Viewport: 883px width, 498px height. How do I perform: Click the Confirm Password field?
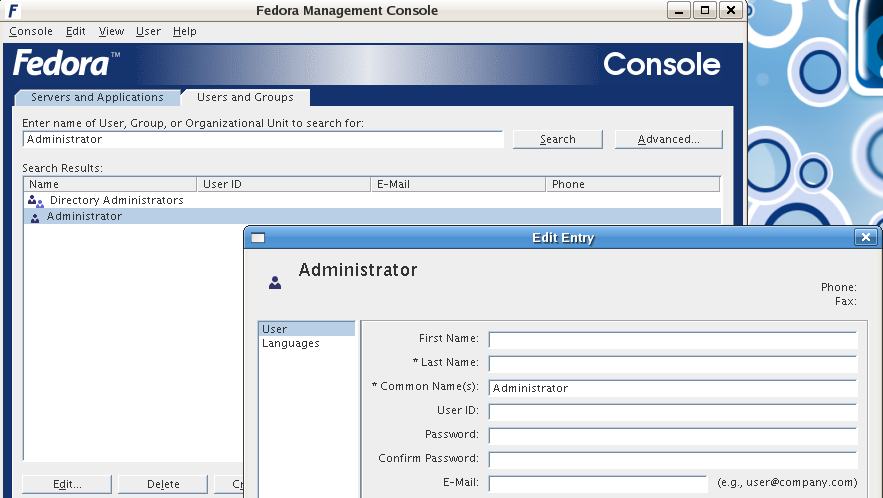(673, 460)
